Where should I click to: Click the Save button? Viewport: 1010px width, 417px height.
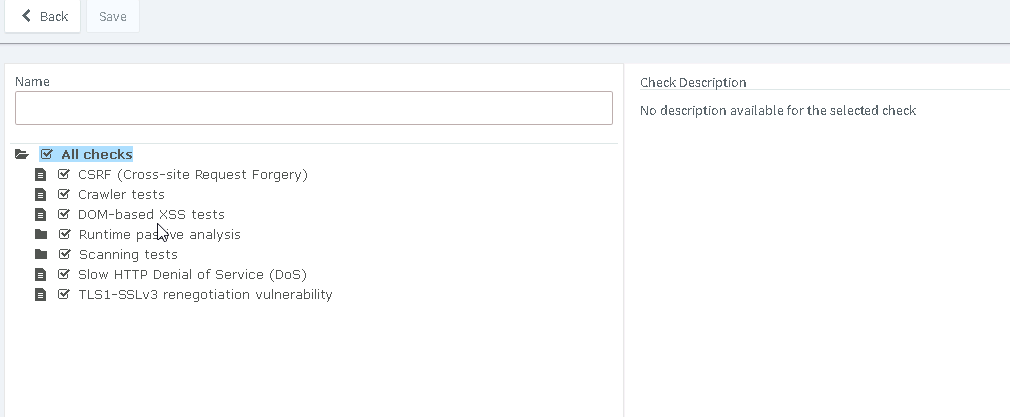pyautogui.click(x=113, y=16)
